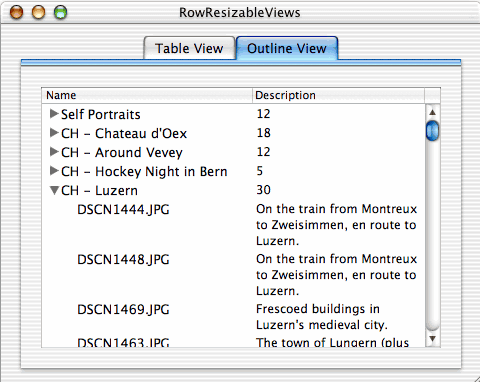This screenshot has width=480, height=382.
Task: Select the Self Portraits row label
Action: pyautogui.click(x=101, y=114)
